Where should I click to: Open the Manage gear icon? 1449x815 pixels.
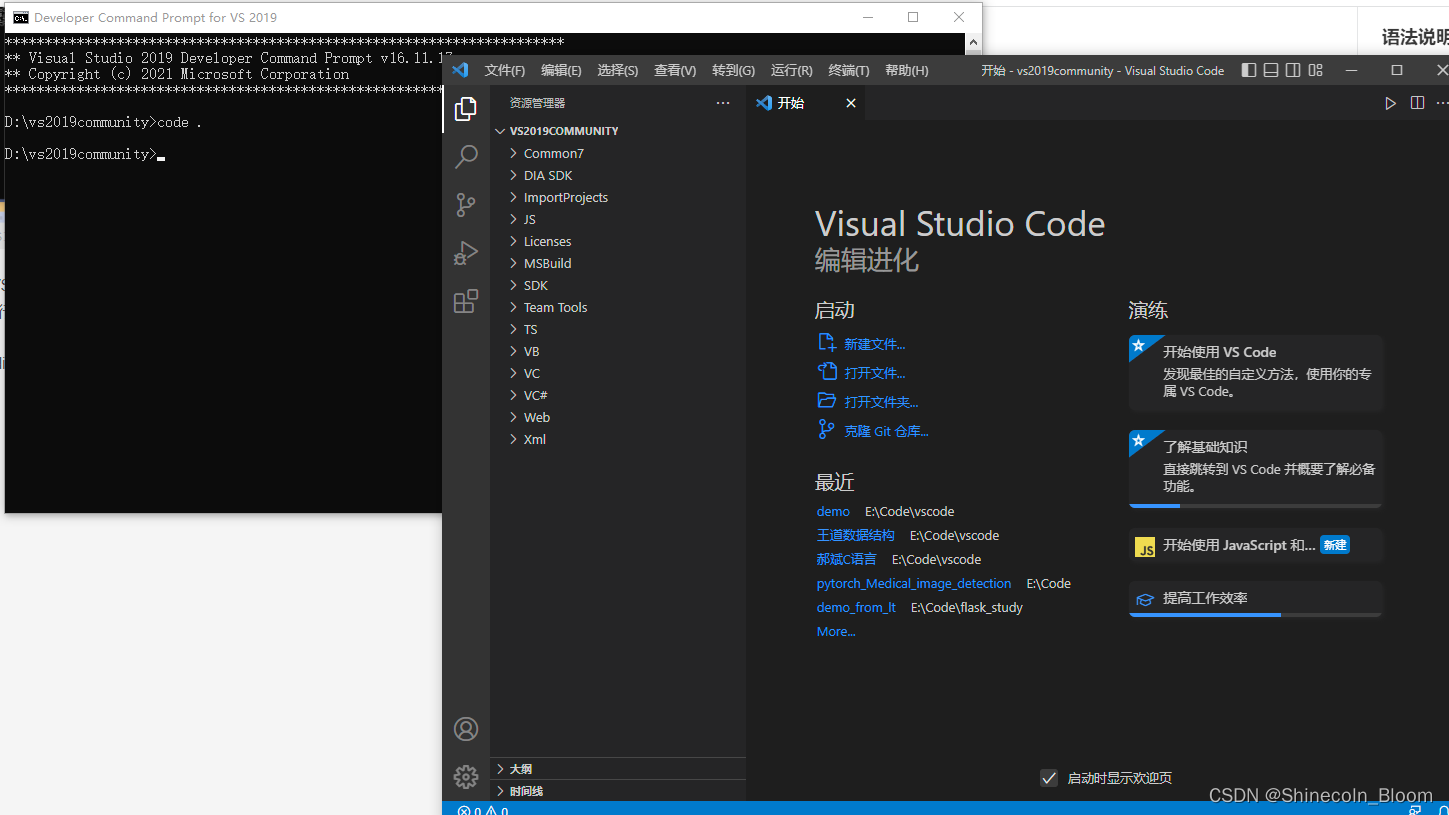(x=466, y=777)
